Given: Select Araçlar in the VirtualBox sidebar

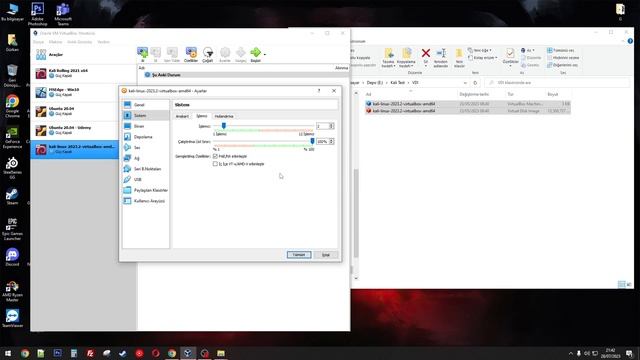Looking at the screenshot, I should (x=83, y=54).
